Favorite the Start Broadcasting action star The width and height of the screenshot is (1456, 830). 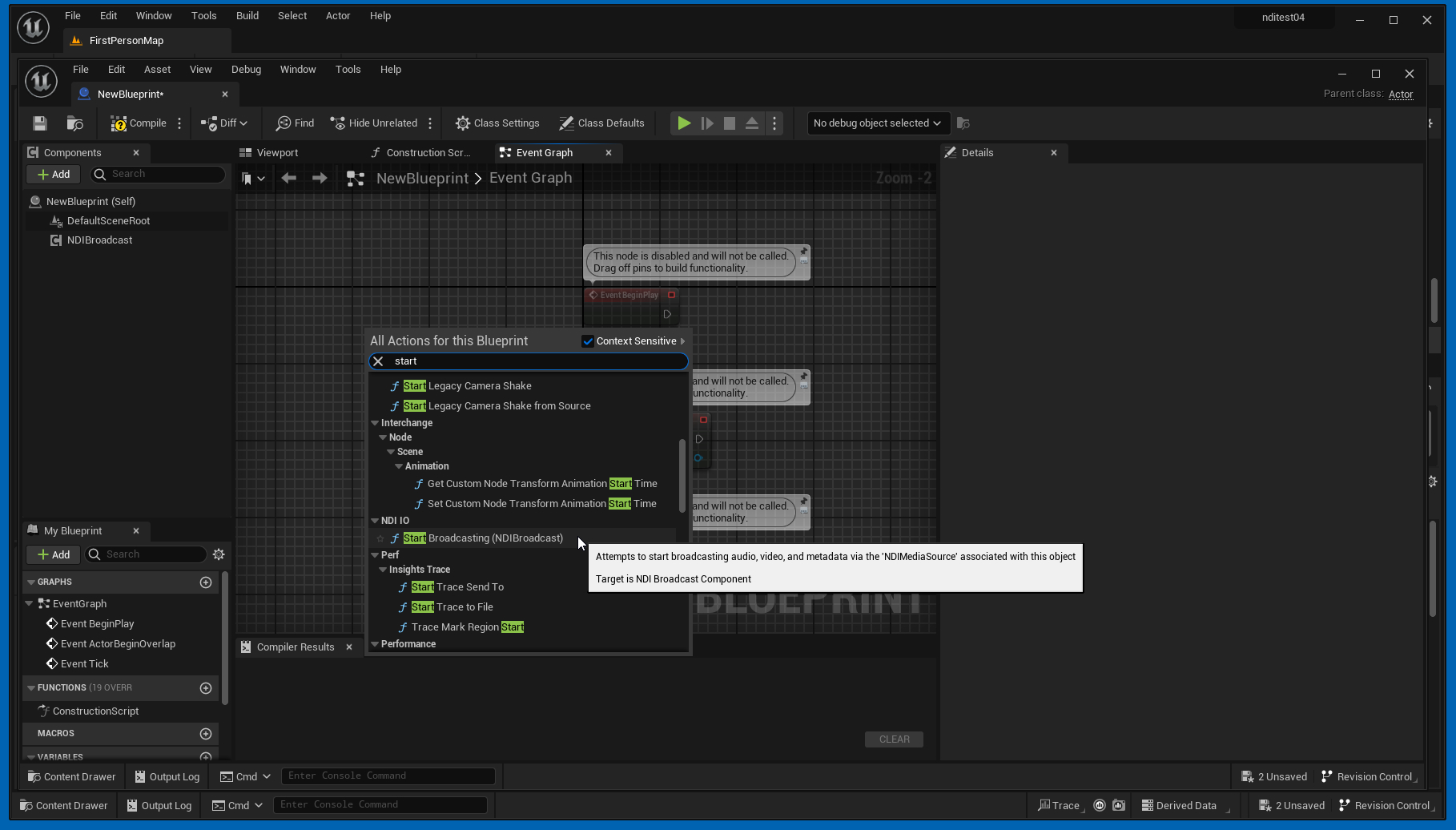380,538
